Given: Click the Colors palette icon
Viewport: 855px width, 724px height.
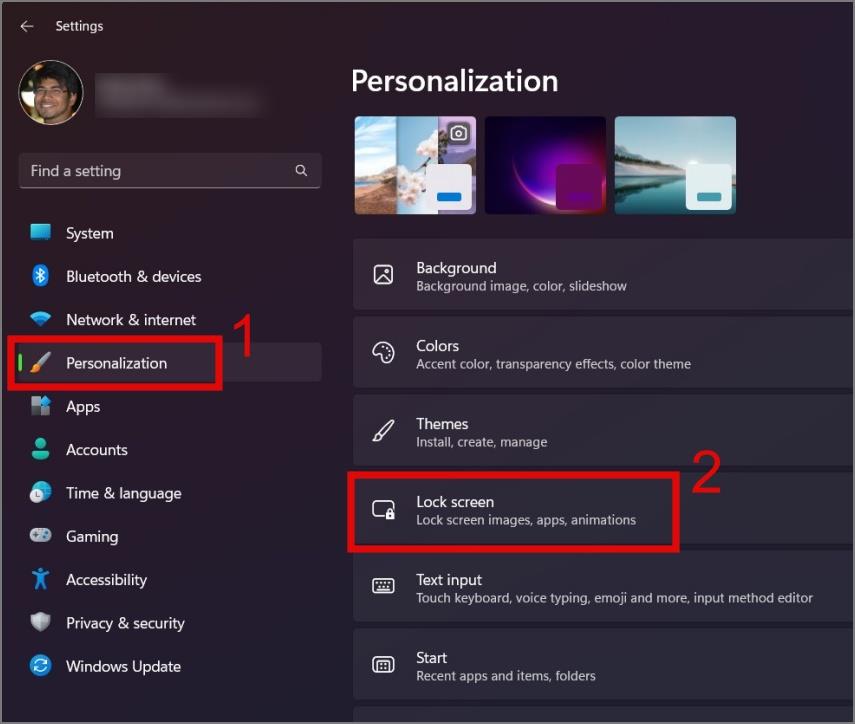Looking at the screenshot, I should 383,353.
